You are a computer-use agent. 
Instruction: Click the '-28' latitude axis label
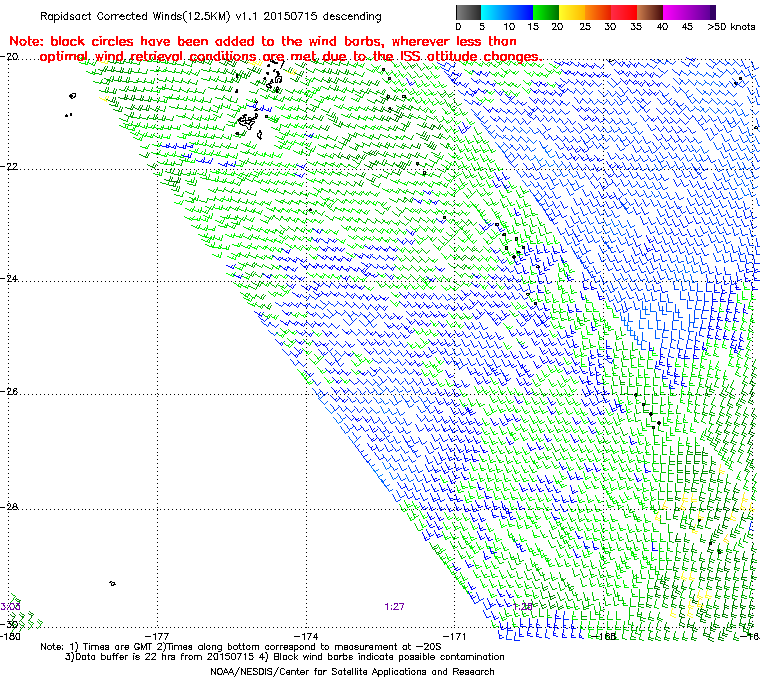click(9, 507)
